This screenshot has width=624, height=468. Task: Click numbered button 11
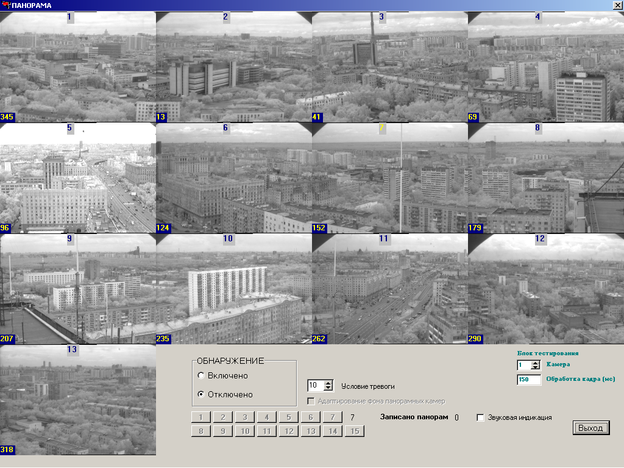(267, 431)
